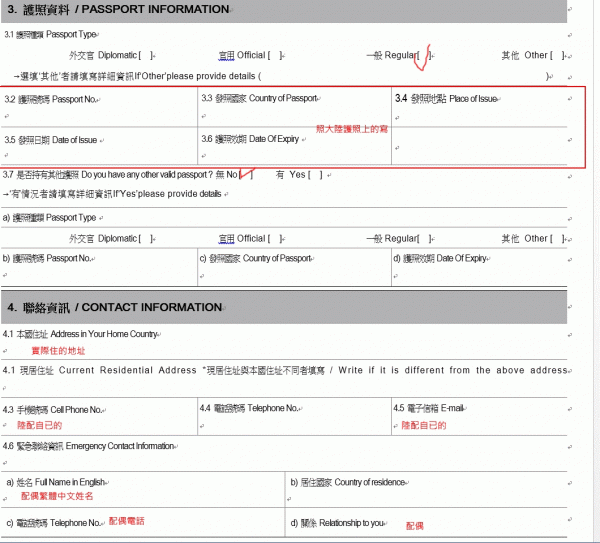The height and width of the screenshot is (543, 600).
Task: Select Yes for other valid passport
Action: point(316,175)
